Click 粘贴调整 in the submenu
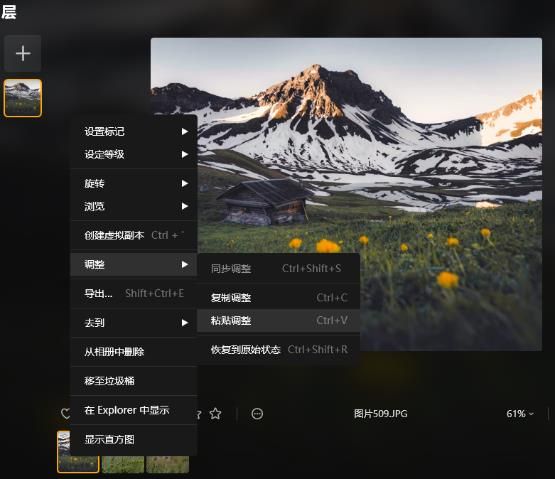The image size is (555, 479). tap(279, 321)
